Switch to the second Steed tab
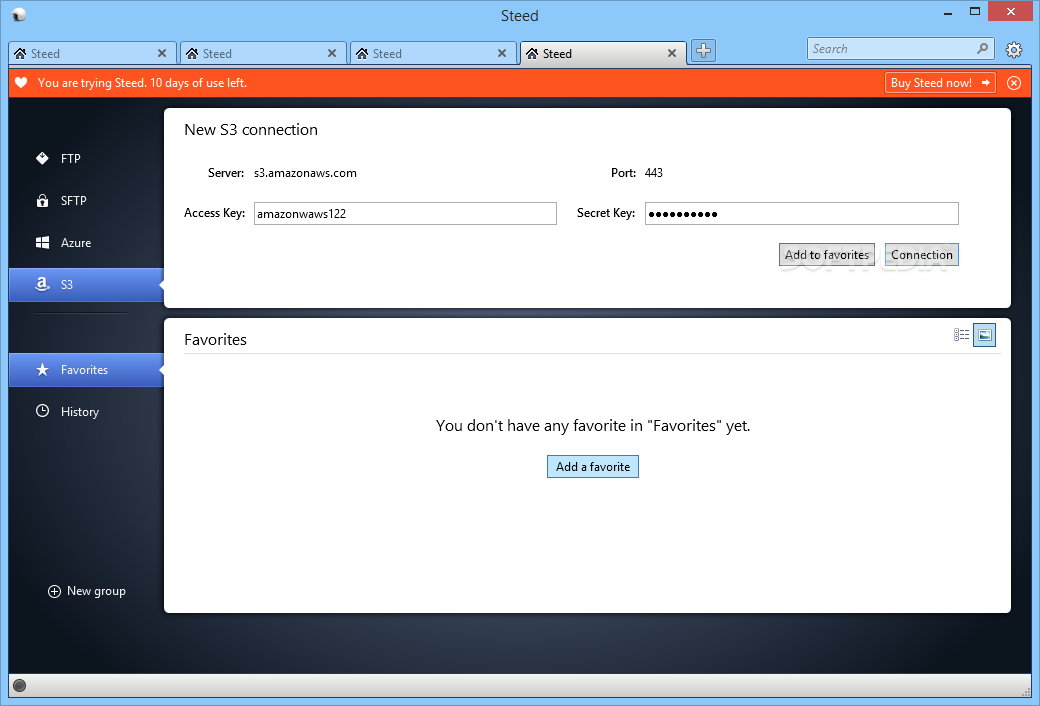The height and width of the screenshot is (706, 1040). pos(263,53)
